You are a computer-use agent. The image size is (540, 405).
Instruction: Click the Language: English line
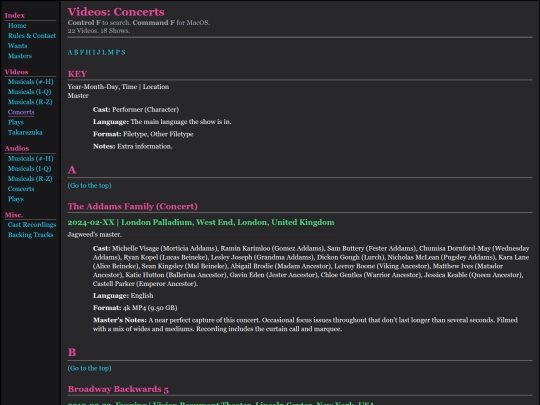(123, 296)
